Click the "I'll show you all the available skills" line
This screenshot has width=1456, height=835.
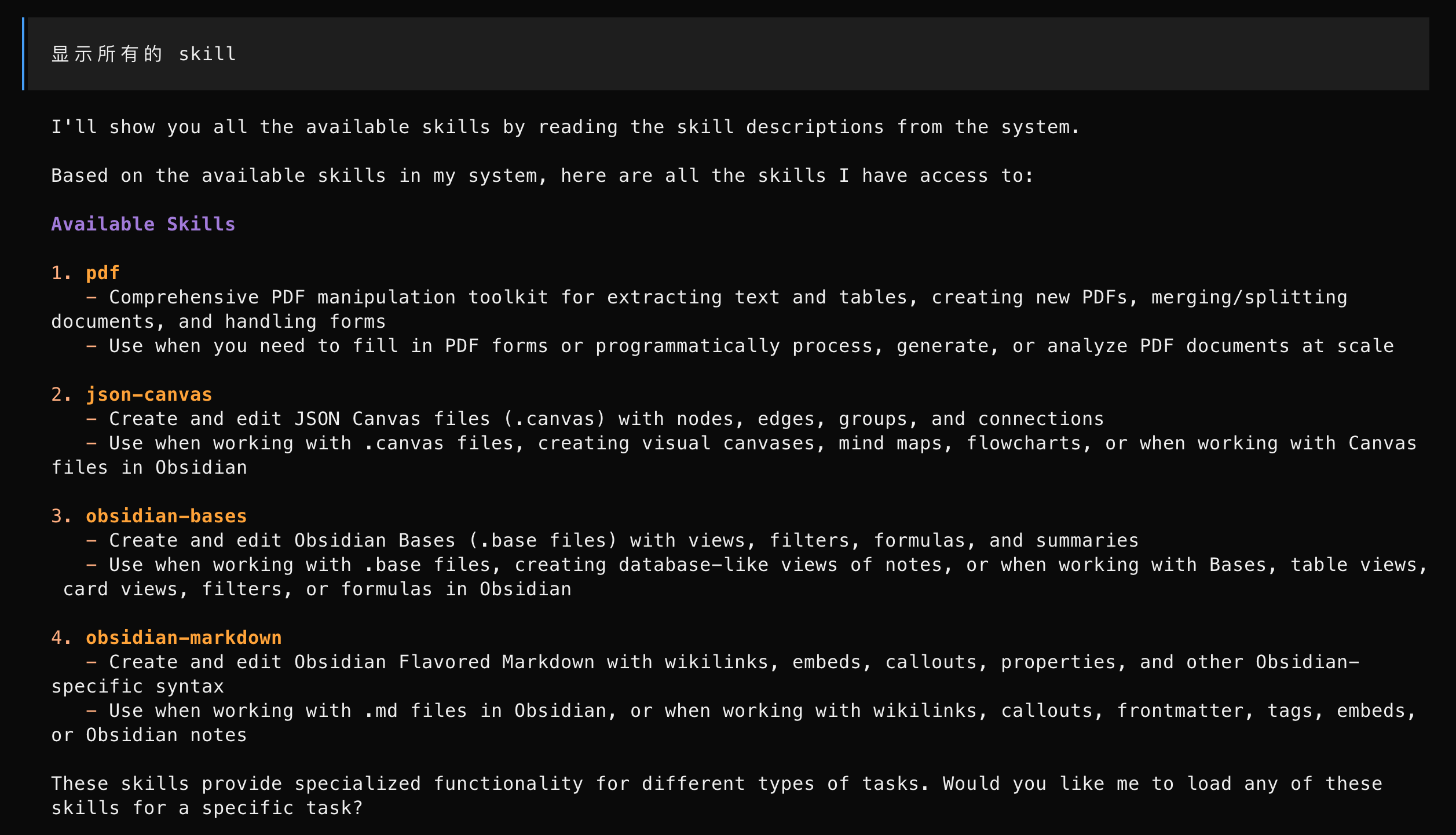(x=565, y=127)
